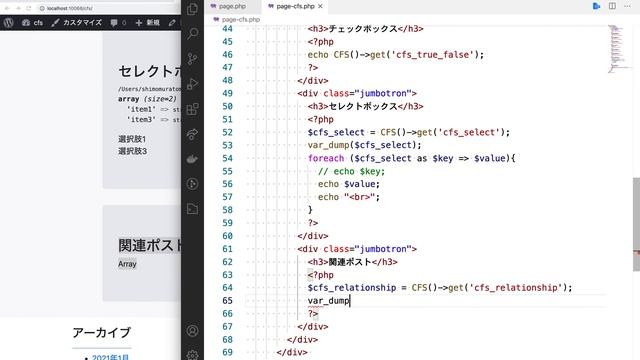This screenshot has height=360, width=640.
Task: Click 'cfs_true_false' string on line 46
Action: (432, 55)
